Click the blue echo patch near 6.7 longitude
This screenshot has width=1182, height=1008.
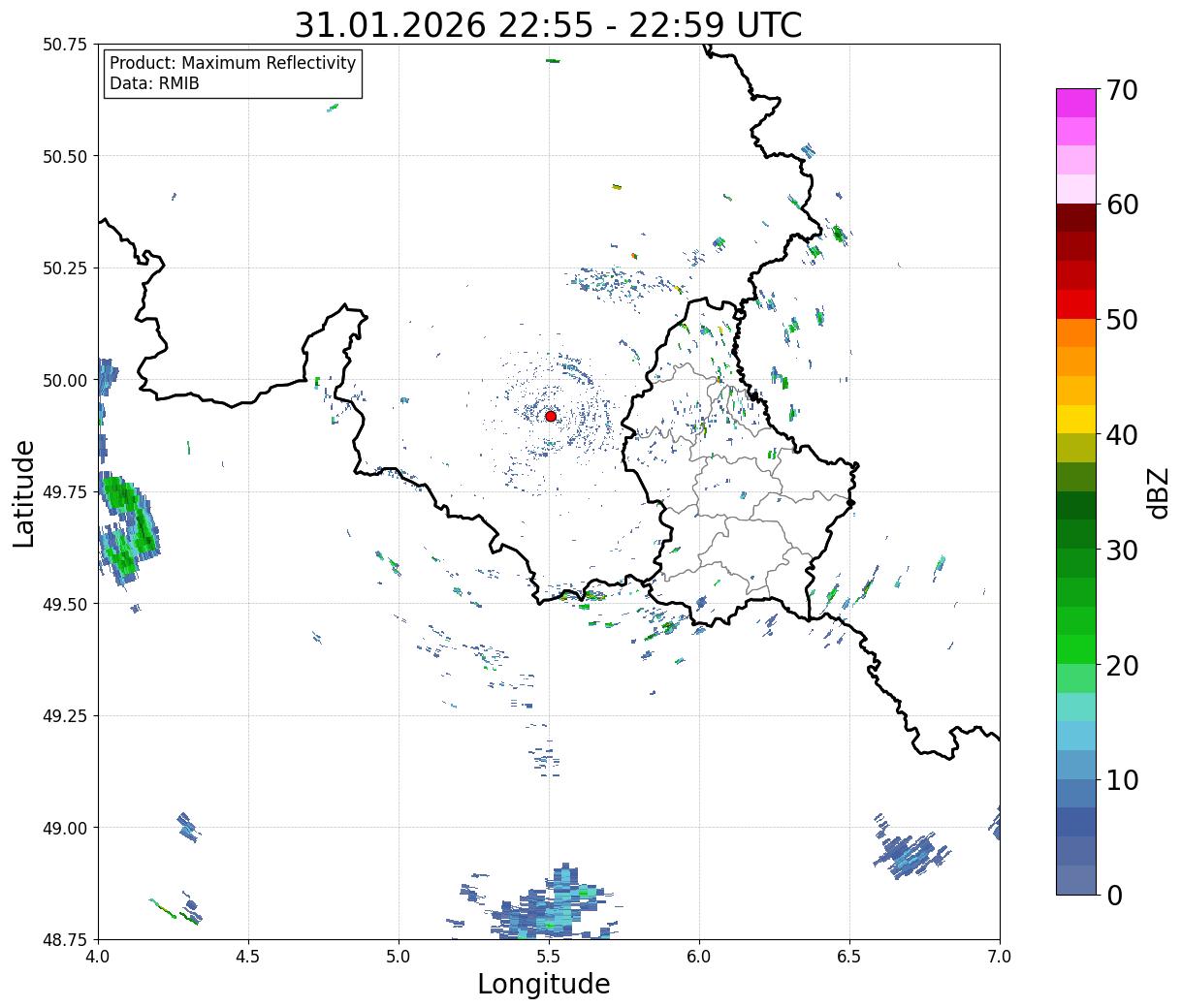(911, 853)
